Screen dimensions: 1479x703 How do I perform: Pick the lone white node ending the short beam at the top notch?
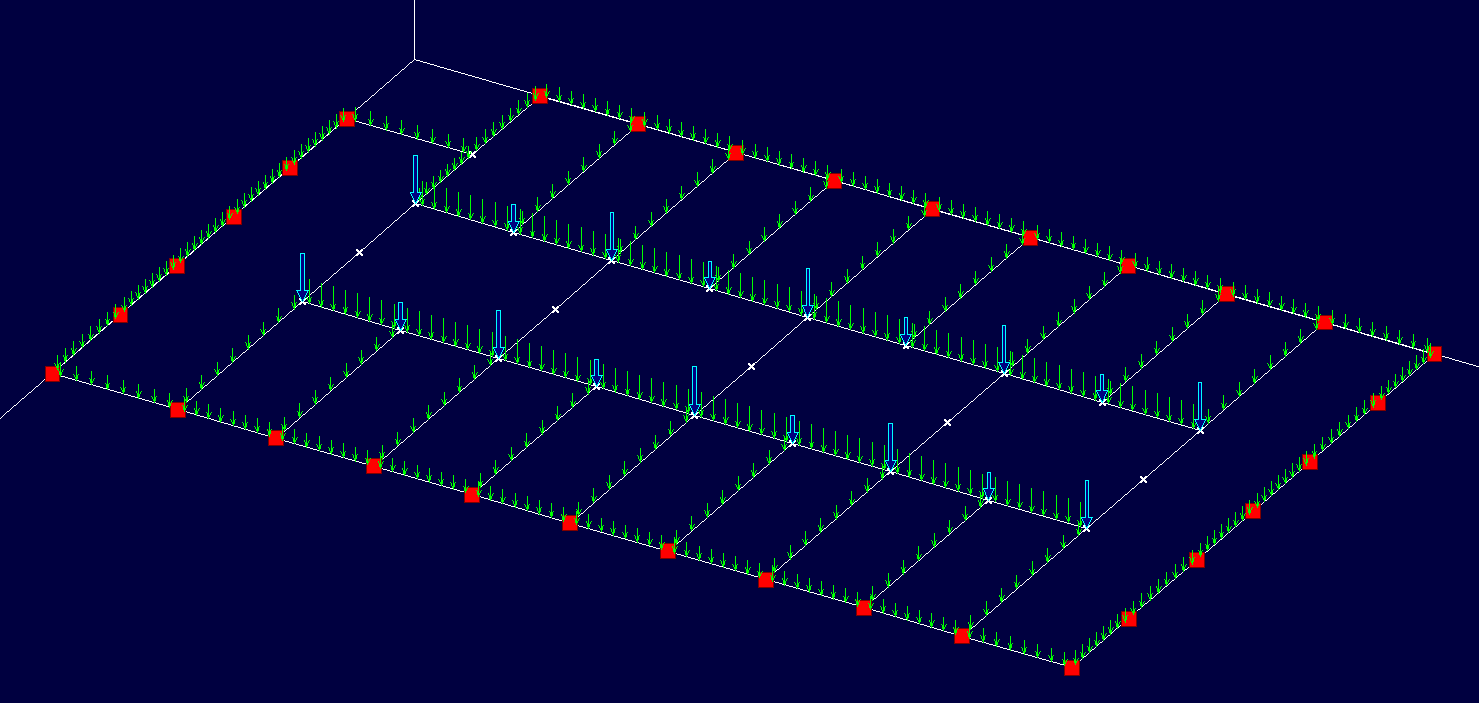473,154
